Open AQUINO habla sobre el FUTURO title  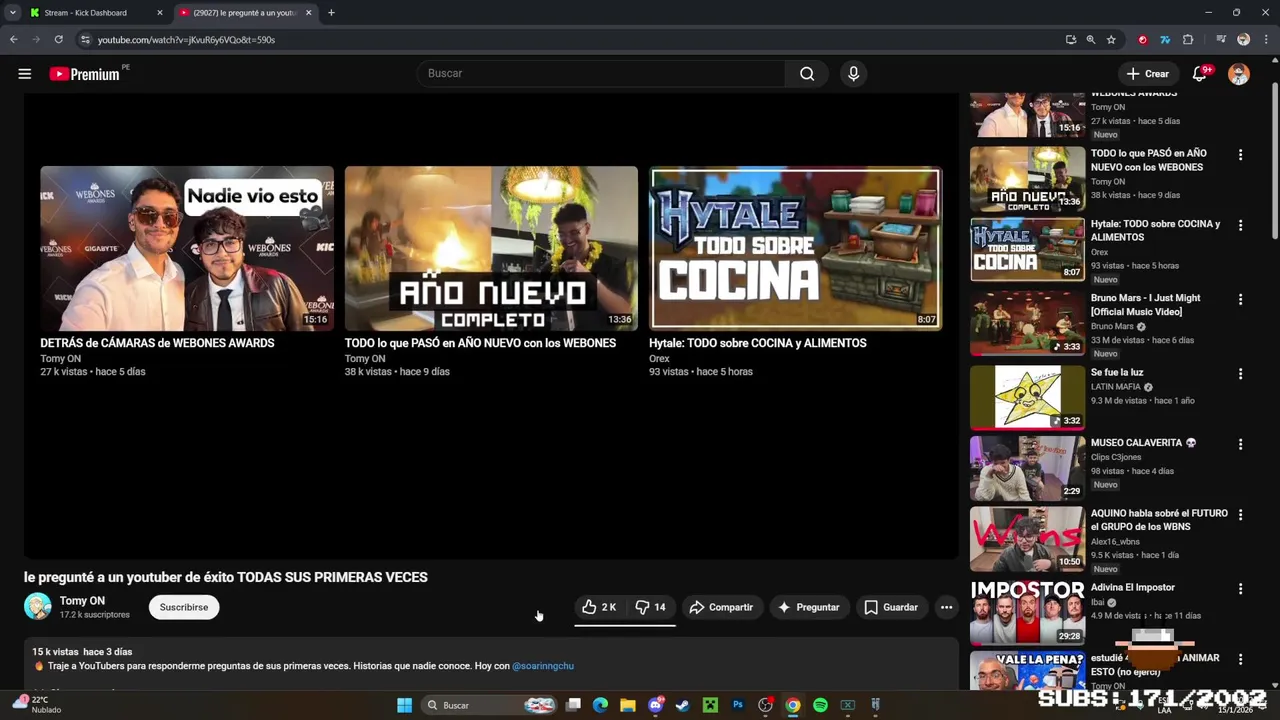click(x=1159, y=520)
